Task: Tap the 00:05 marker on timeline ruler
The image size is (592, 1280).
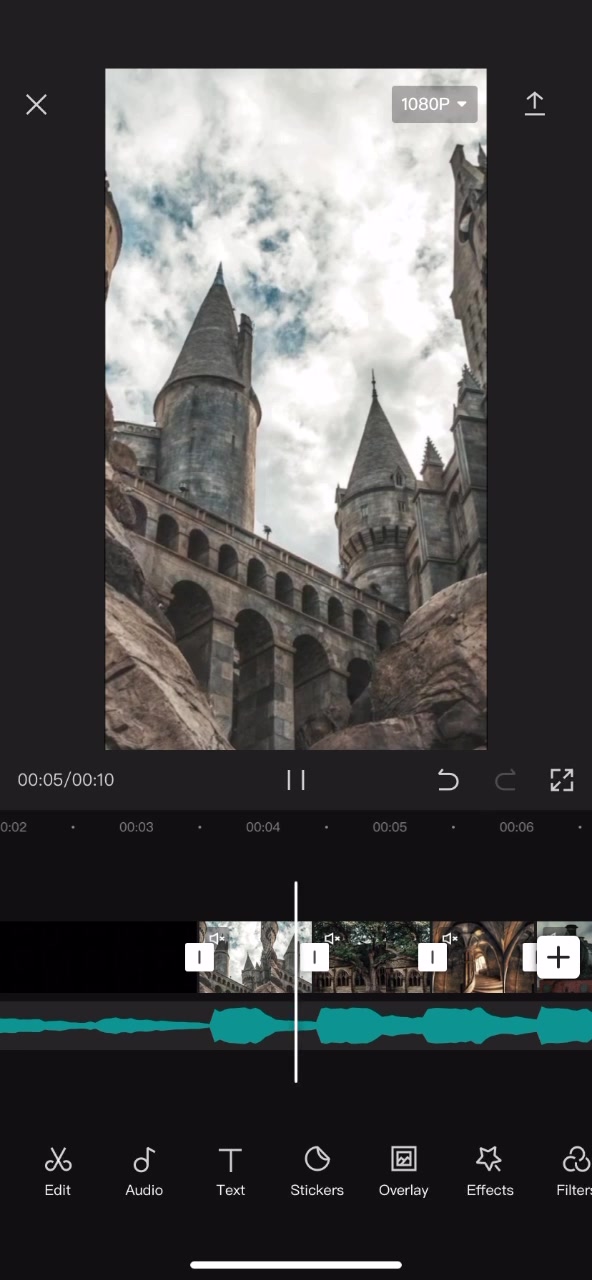Action: click(x=390, y=827)
